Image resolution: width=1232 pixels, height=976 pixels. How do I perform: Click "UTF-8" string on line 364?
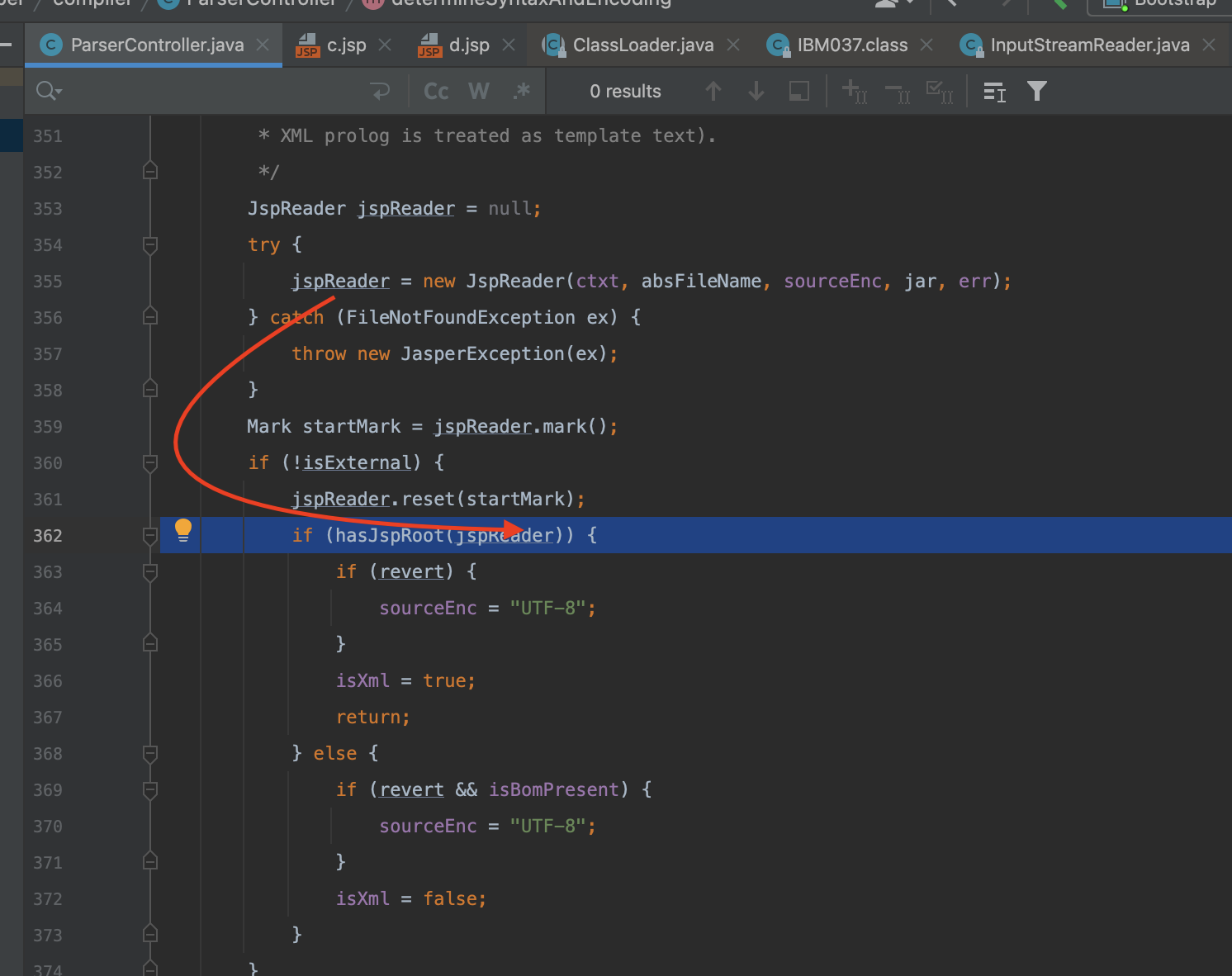click(547, 608)
